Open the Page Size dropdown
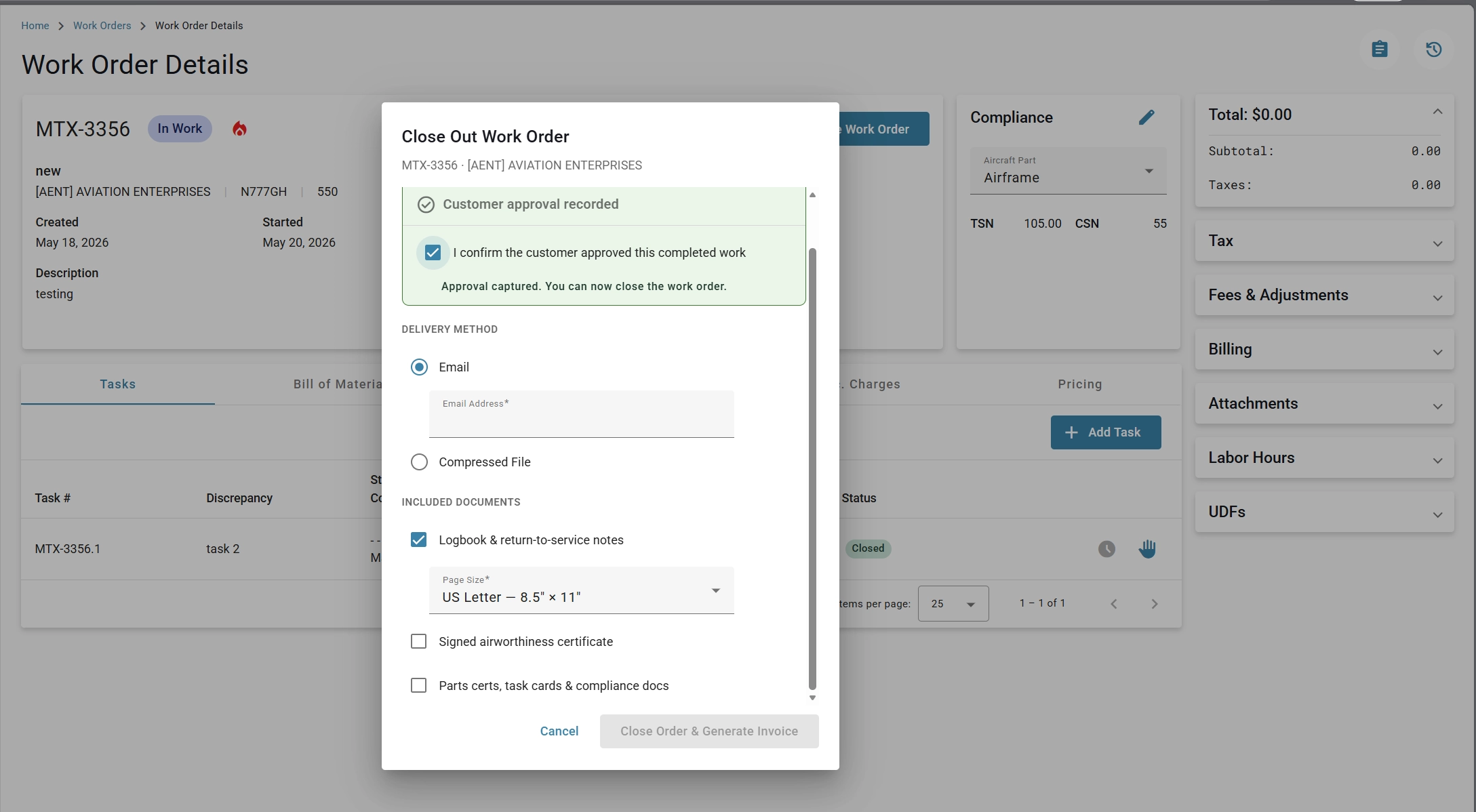The width and height of the screenshot is (1476, 812). [581, 590]
